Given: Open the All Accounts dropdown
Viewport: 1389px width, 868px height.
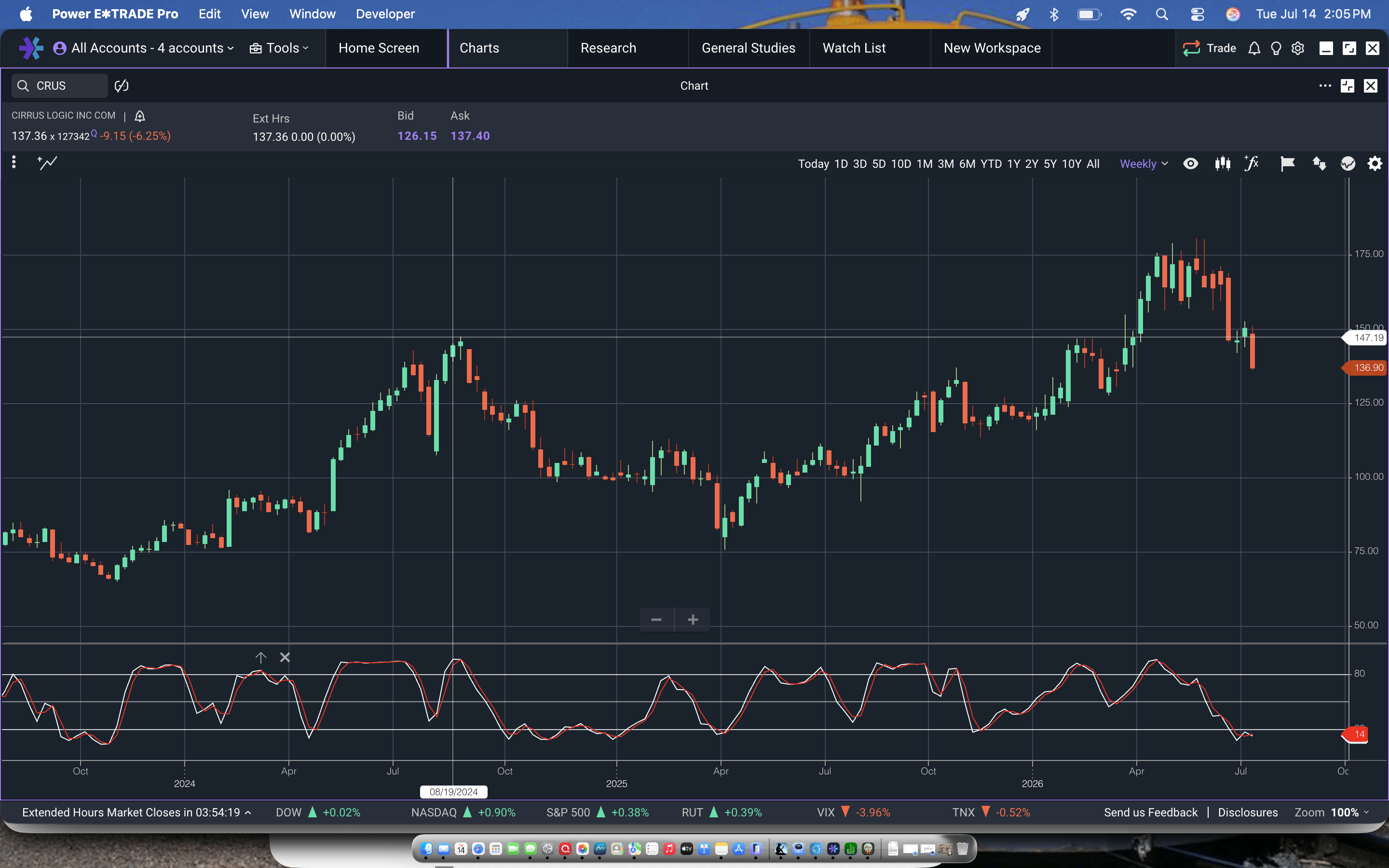Looking at the screenshot, I should pos(144,48).
